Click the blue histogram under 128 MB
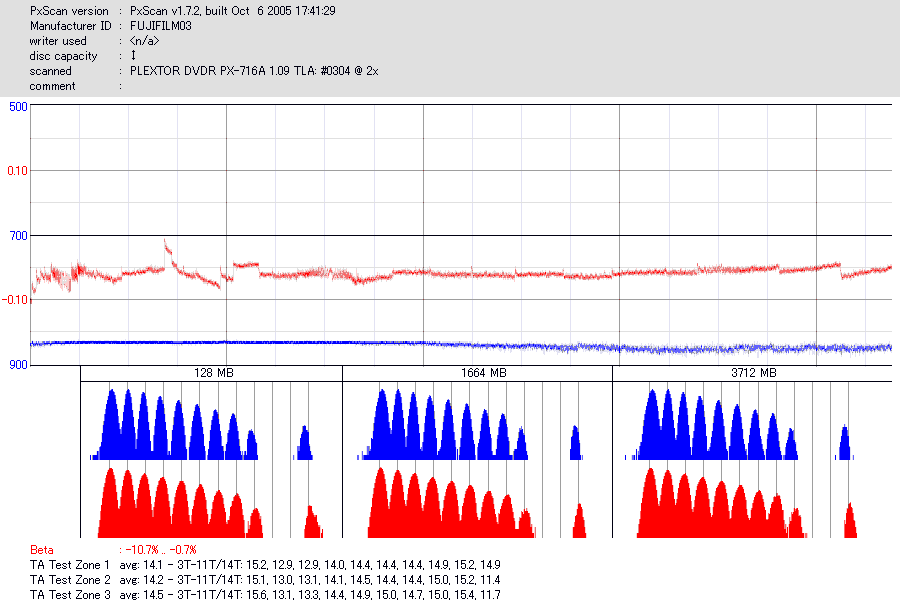This screenshot has width=900, height=607. point(201,424)
